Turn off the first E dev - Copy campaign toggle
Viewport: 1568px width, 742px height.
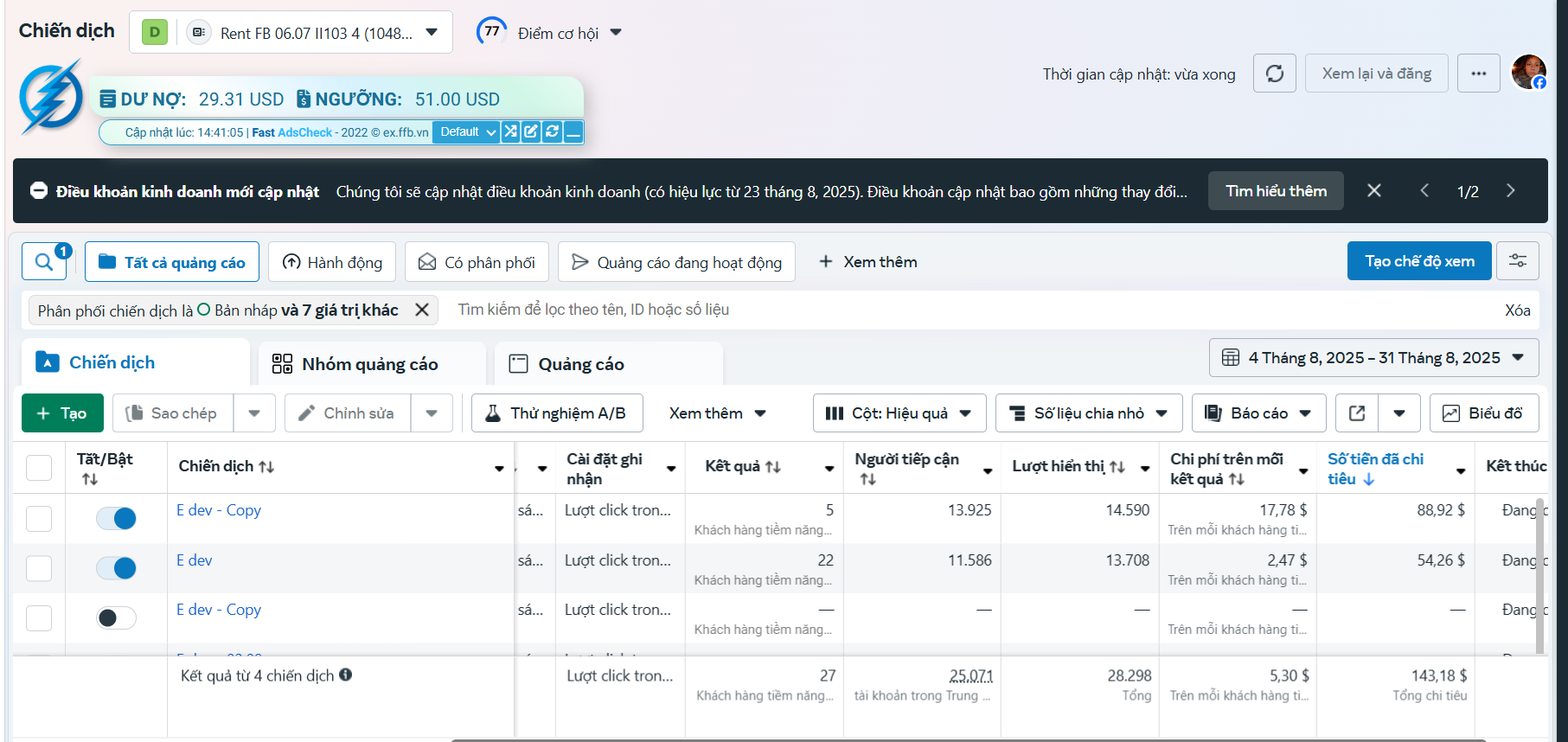click(116, 518)
